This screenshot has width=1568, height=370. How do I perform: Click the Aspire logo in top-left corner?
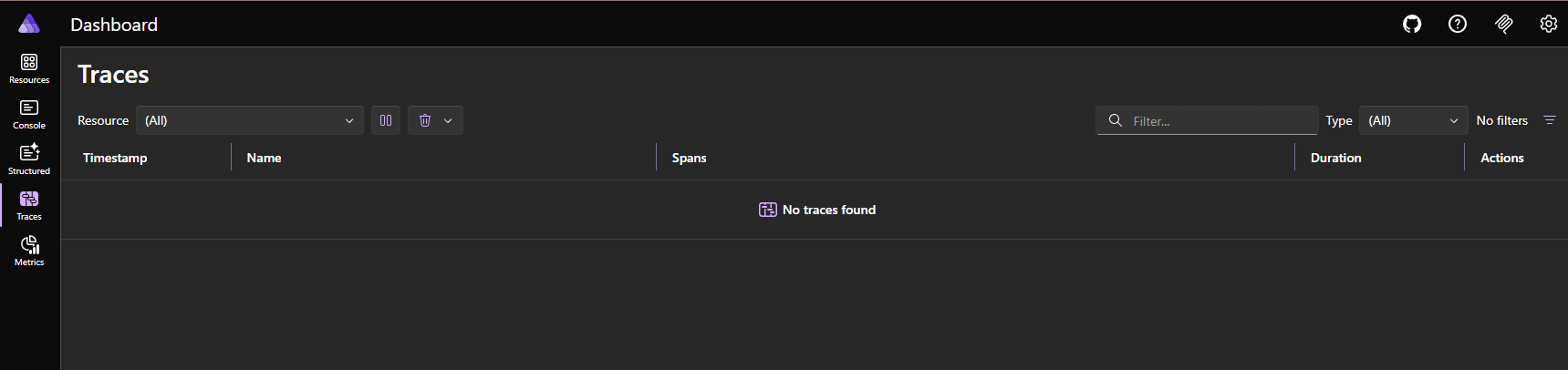29,24
